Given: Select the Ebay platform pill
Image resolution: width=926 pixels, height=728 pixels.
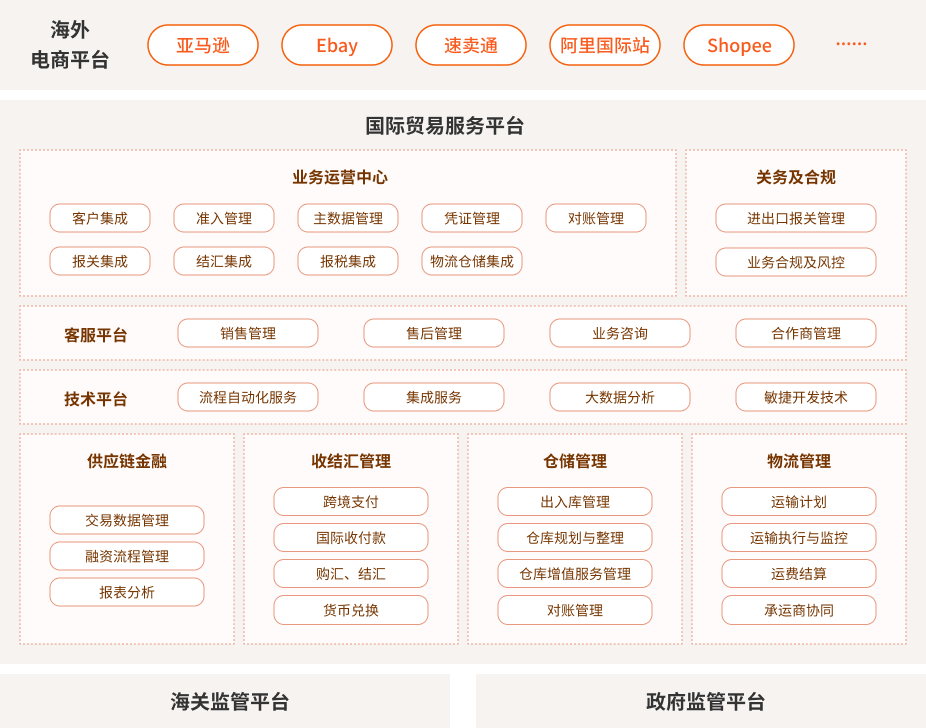Looking at the screenshot, I should point(337,45).
